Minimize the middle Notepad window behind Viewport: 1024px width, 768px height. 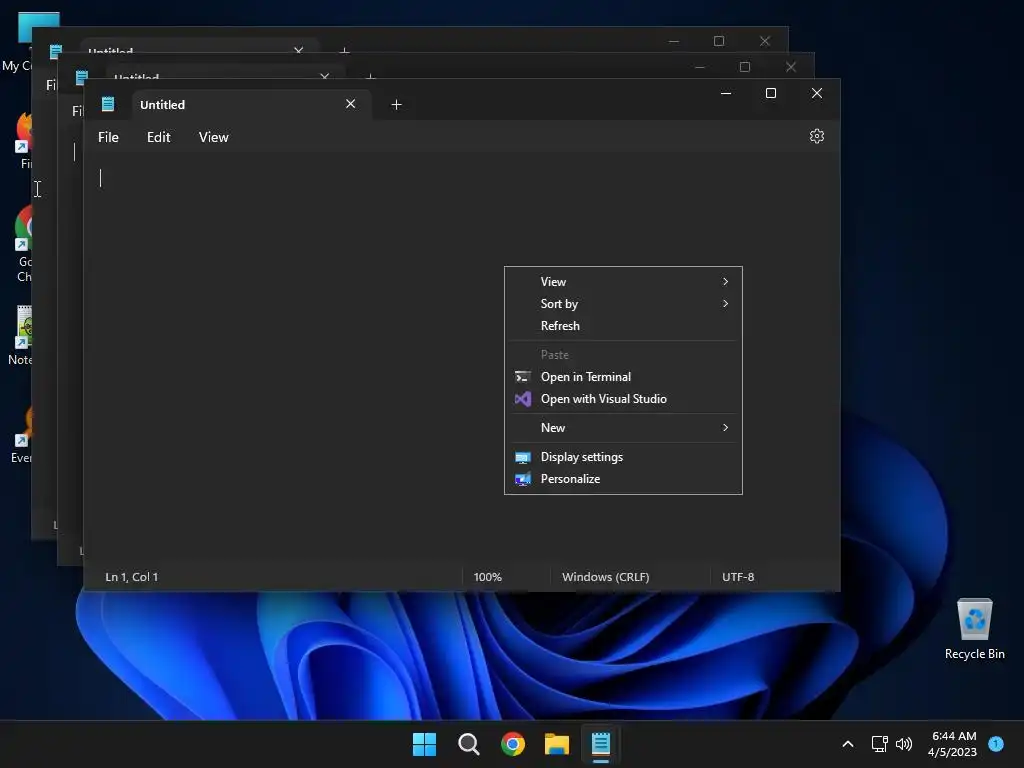(x=699, y=67)
